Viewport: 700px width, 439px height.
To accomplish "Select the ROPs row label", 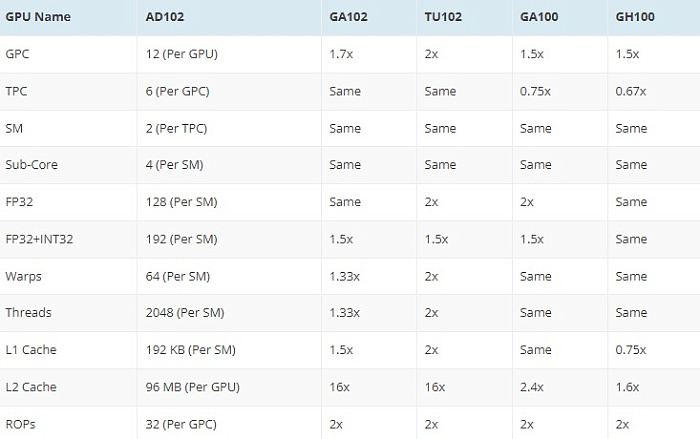I will pyautogui.click(x=21, y=424).
